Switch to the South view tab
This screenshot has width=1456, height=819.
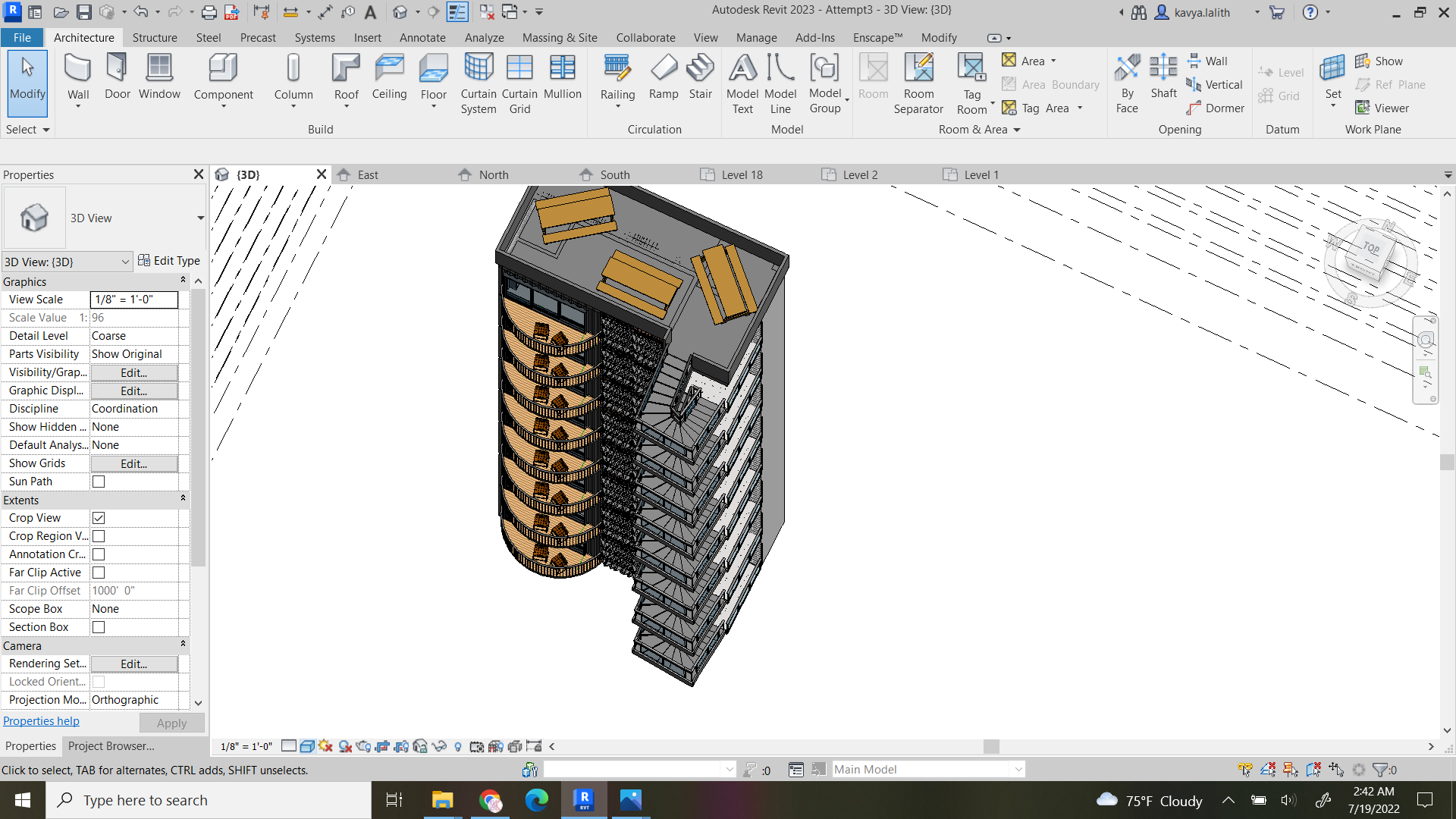coord(615,174)
